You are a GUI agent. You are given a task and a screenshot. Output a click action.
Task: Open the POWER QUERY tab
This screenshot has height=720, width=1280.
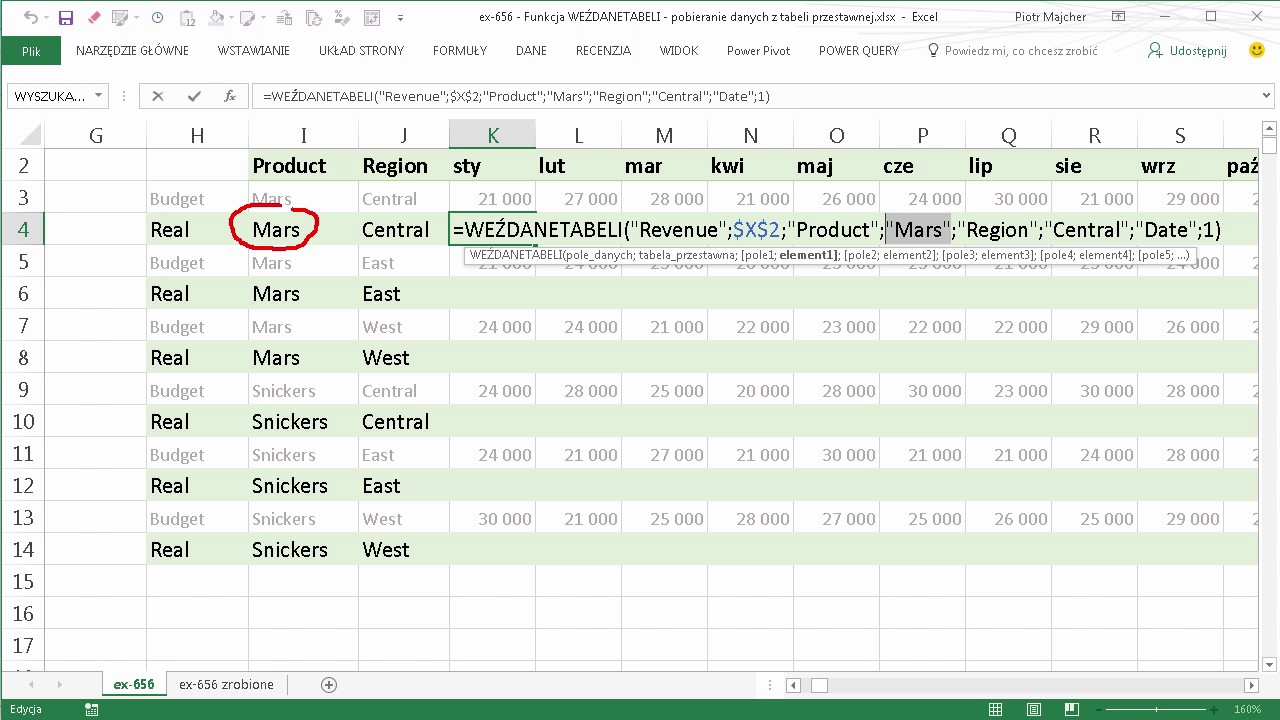[859, 51]
